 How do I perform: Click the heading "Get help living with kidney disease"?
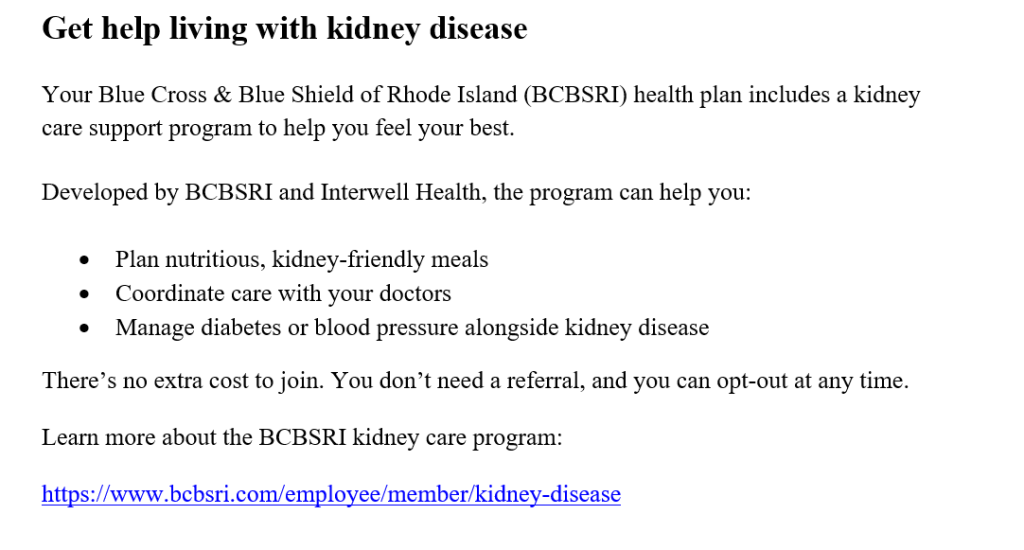(284, 29)
